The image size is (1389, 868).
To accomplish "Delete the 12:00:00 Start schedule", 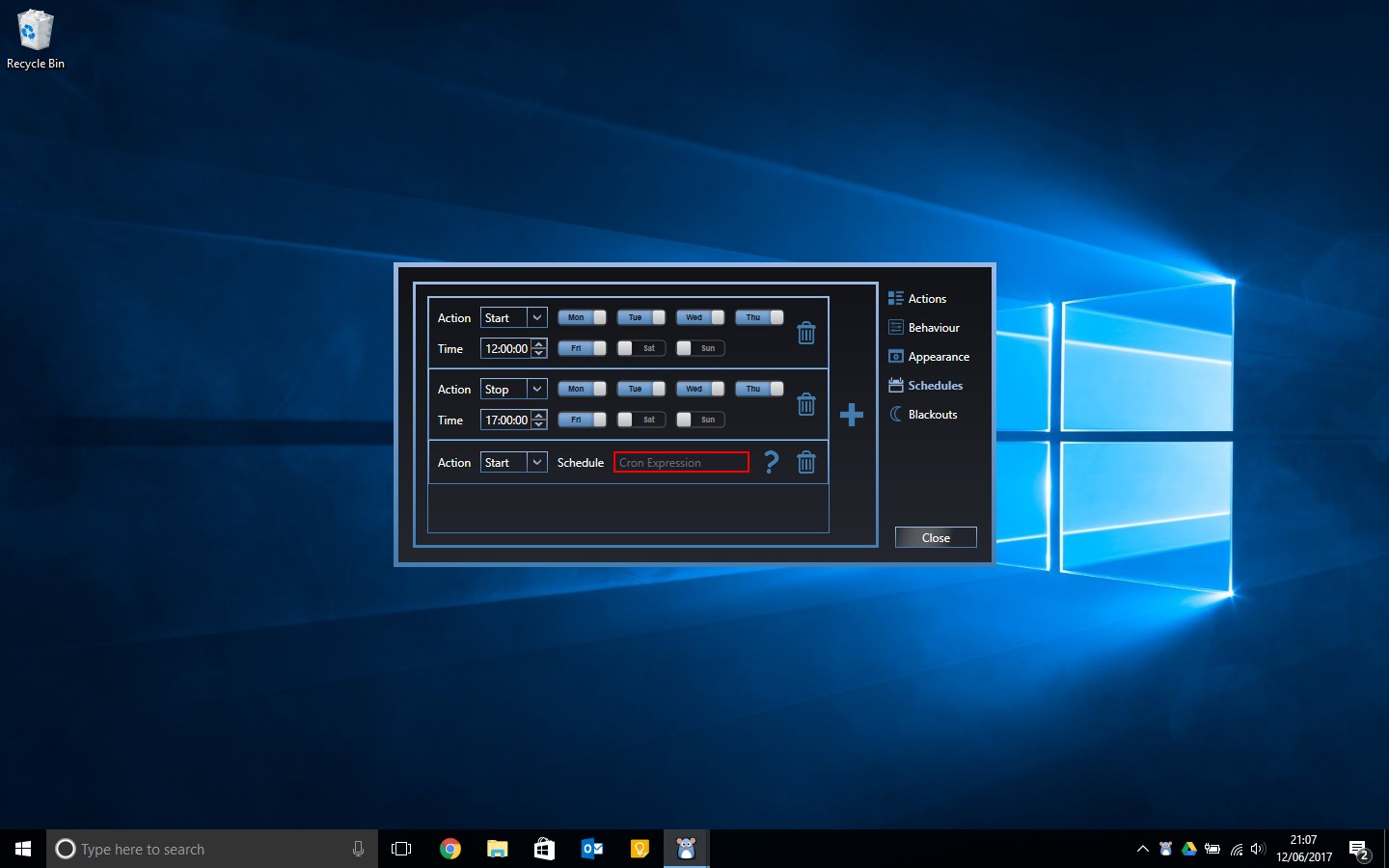I will tap(806, 332).
